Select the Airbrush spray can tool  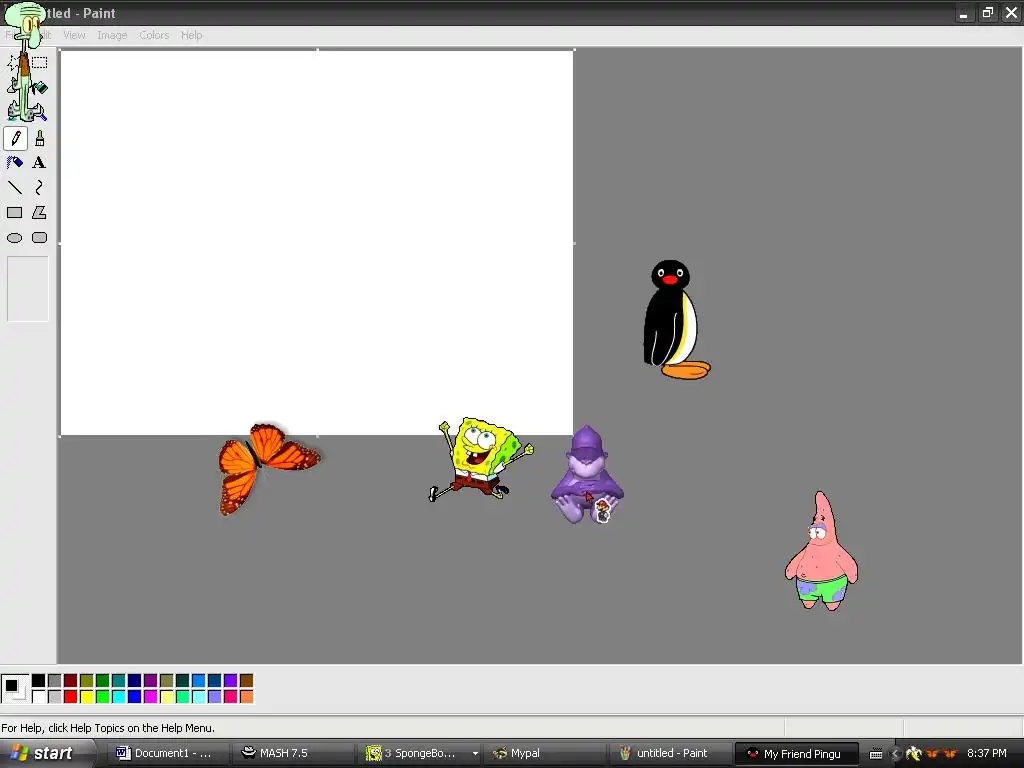pos(15,163)
